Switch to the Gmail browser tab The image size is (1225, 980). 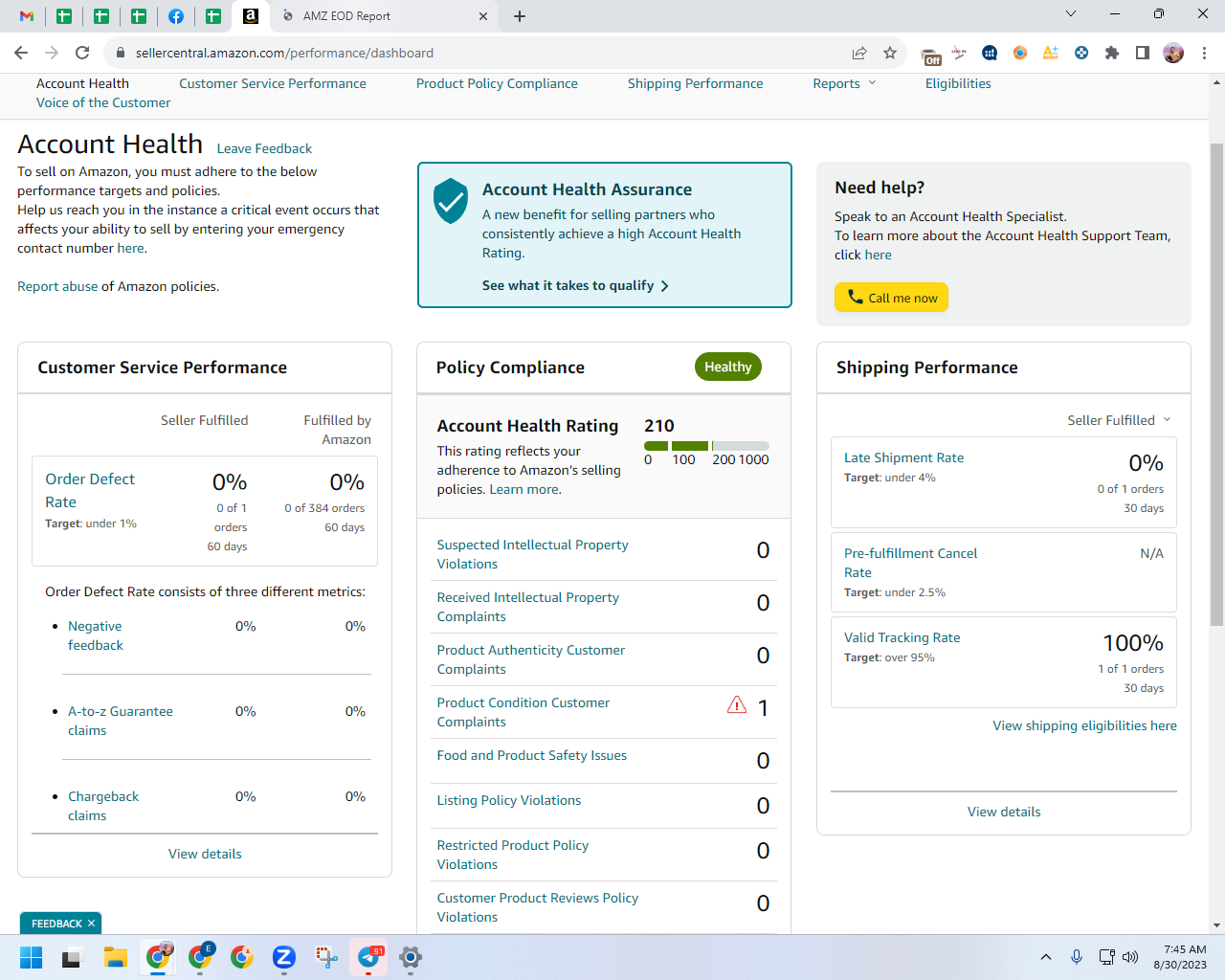pyautogui.click(x=27, y=16)
